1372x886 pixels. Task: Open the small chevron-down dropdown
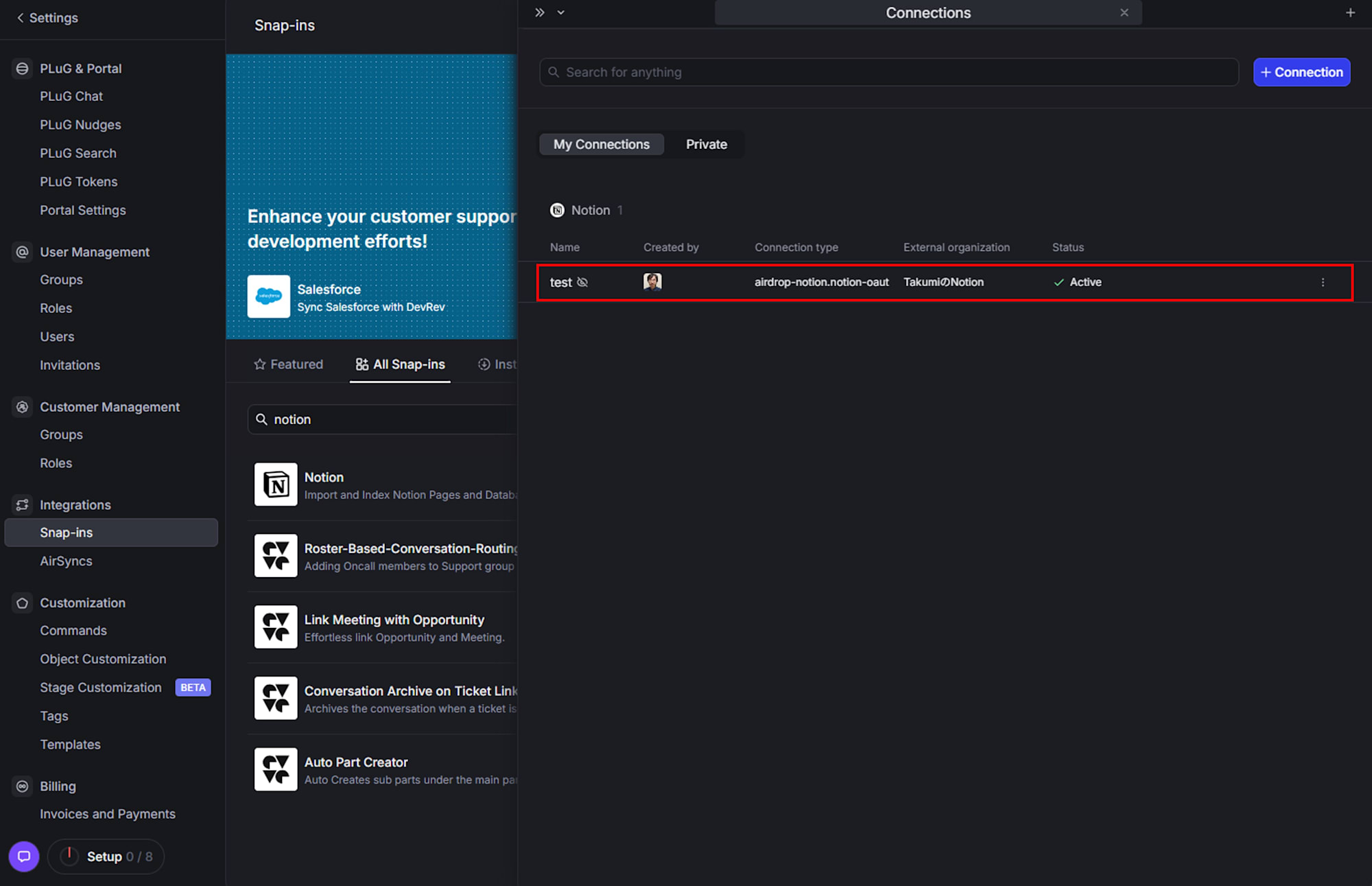coord(560,12)
